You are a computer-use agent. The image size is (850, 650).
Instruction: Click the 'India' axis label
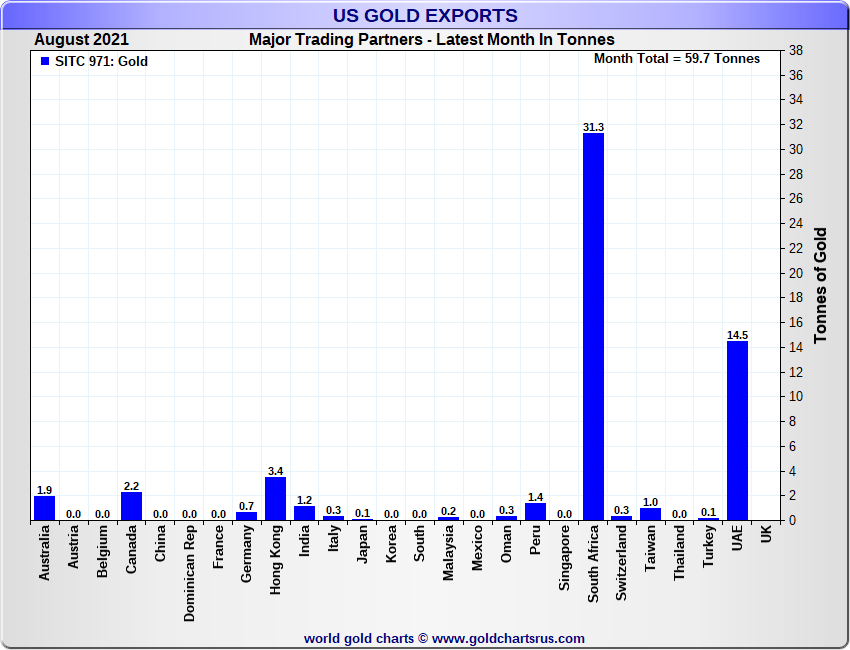pyautogui.click(x=304, y=540)
